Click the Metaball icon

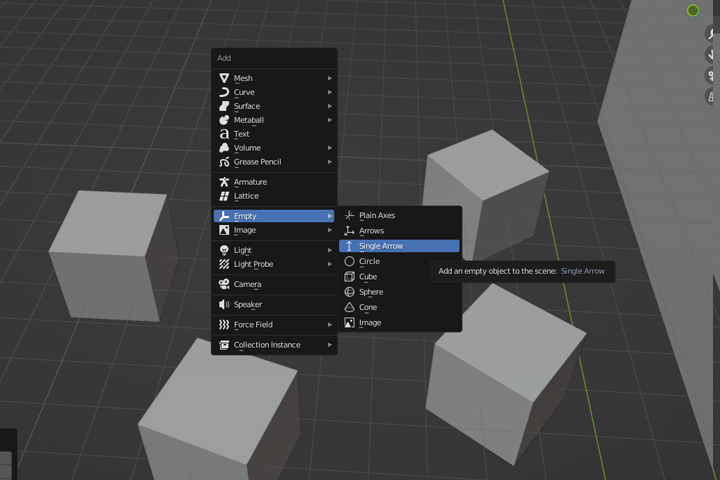pos(224,120)
